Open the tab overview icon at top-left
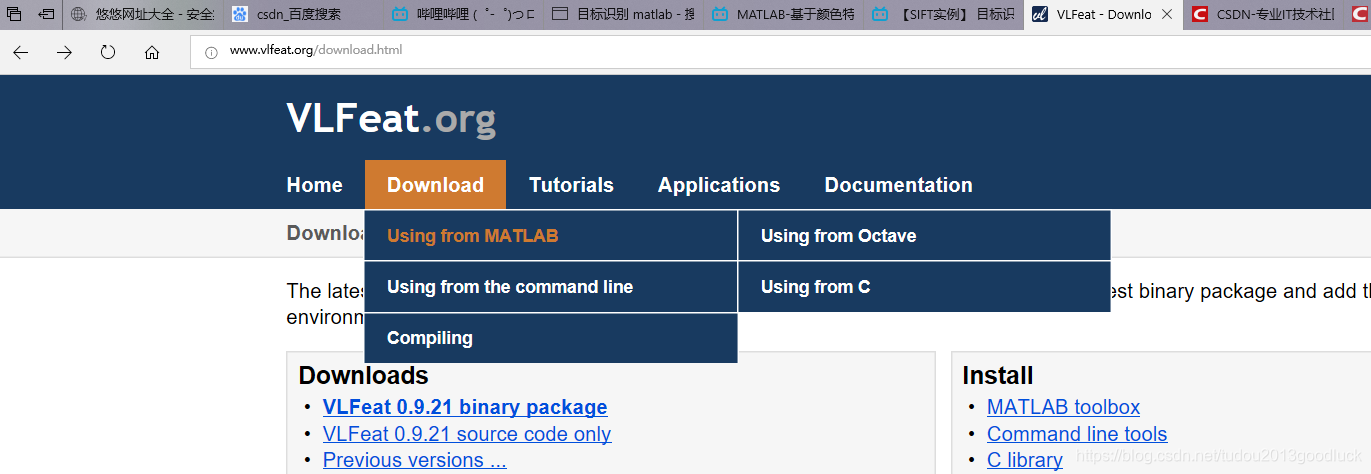 (14, 14)
